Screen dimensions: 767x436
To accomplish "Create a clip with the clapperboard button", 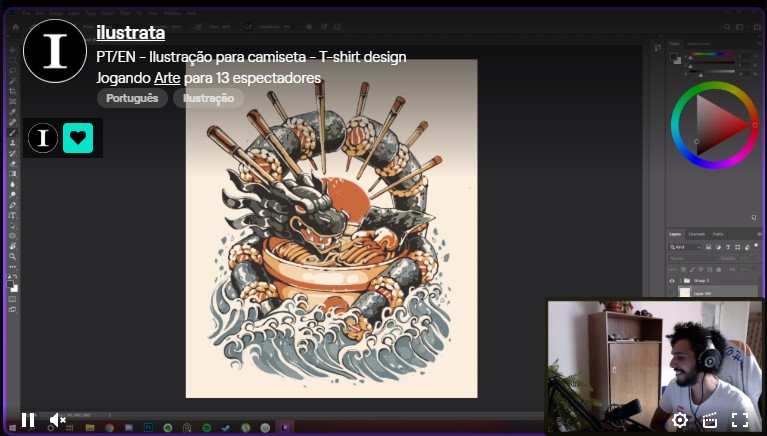I will click(710, 420).
